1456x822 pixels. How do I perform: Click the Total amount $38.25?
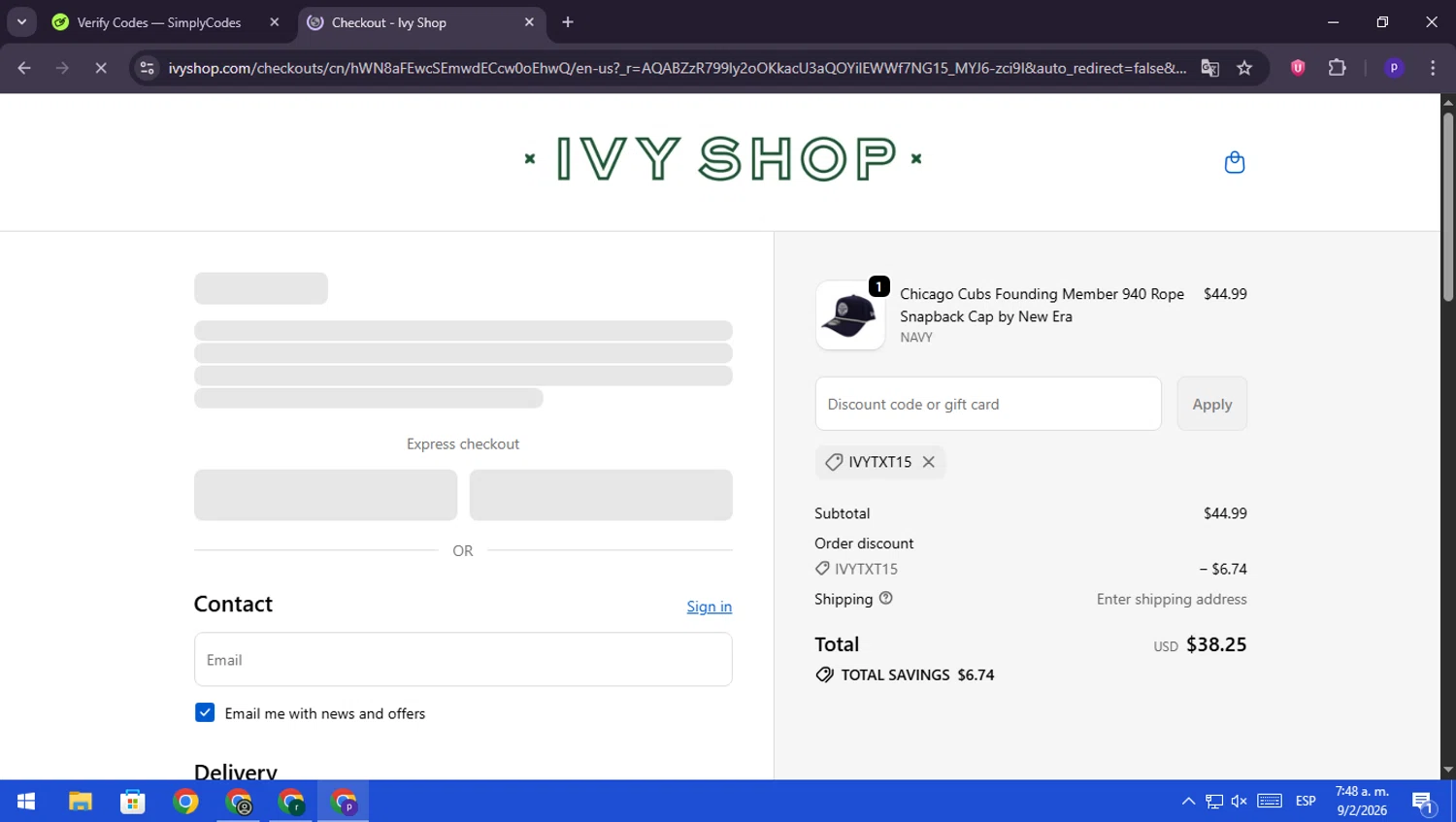[x=1216, y=644]
